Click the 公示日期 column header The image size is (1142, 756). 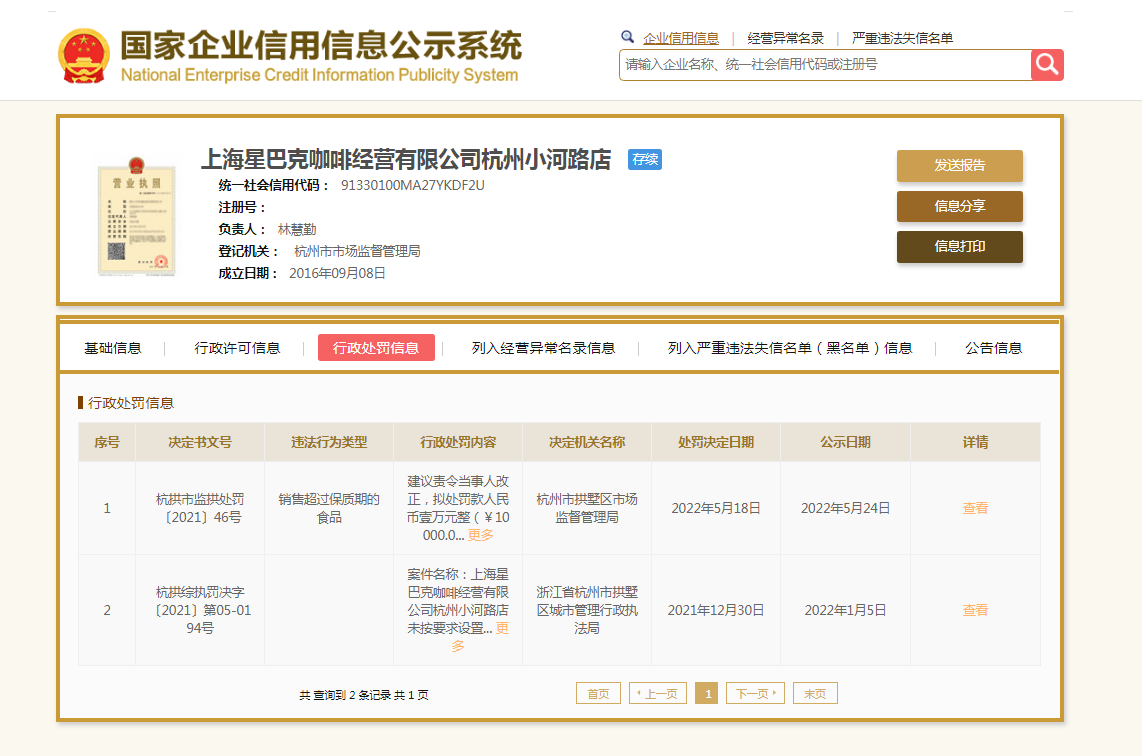click(x=846, y=442)
